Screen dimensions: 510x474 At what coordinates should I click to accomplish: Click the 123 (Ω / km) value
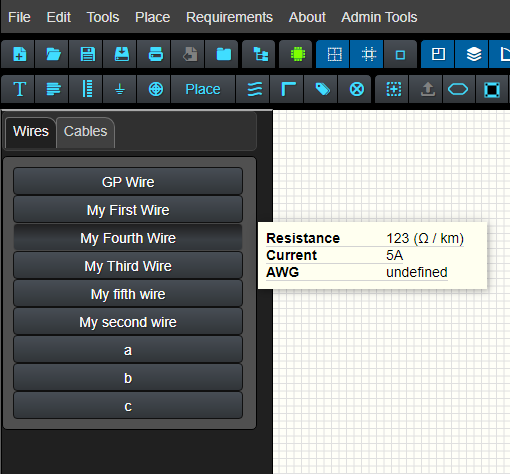[x=425, y=238]
